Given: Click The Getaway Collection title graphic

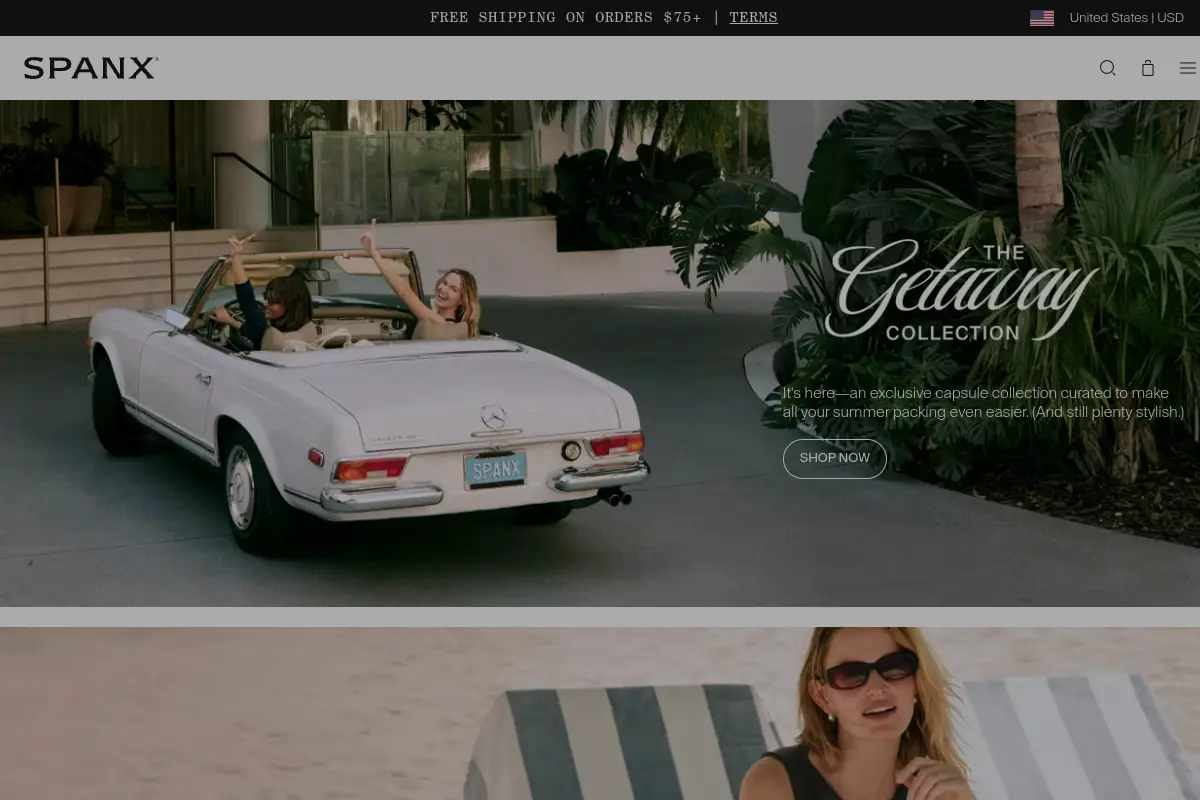Looking at the screenshot, I should [x=961, y=291].
